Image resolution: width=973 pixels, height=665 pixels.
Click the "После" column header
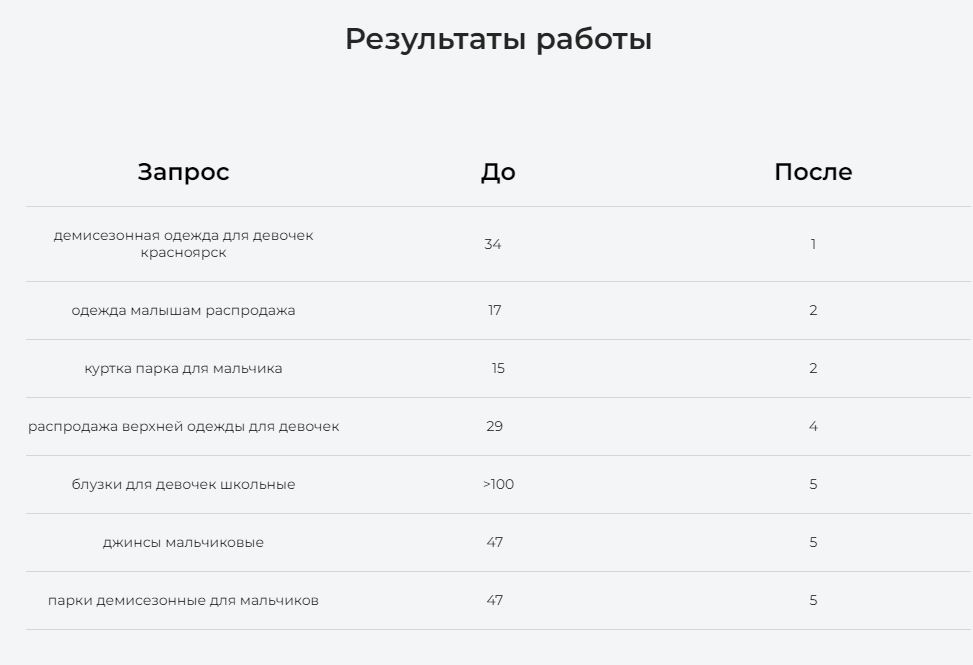pyautogui.click(x=813, y=172)
